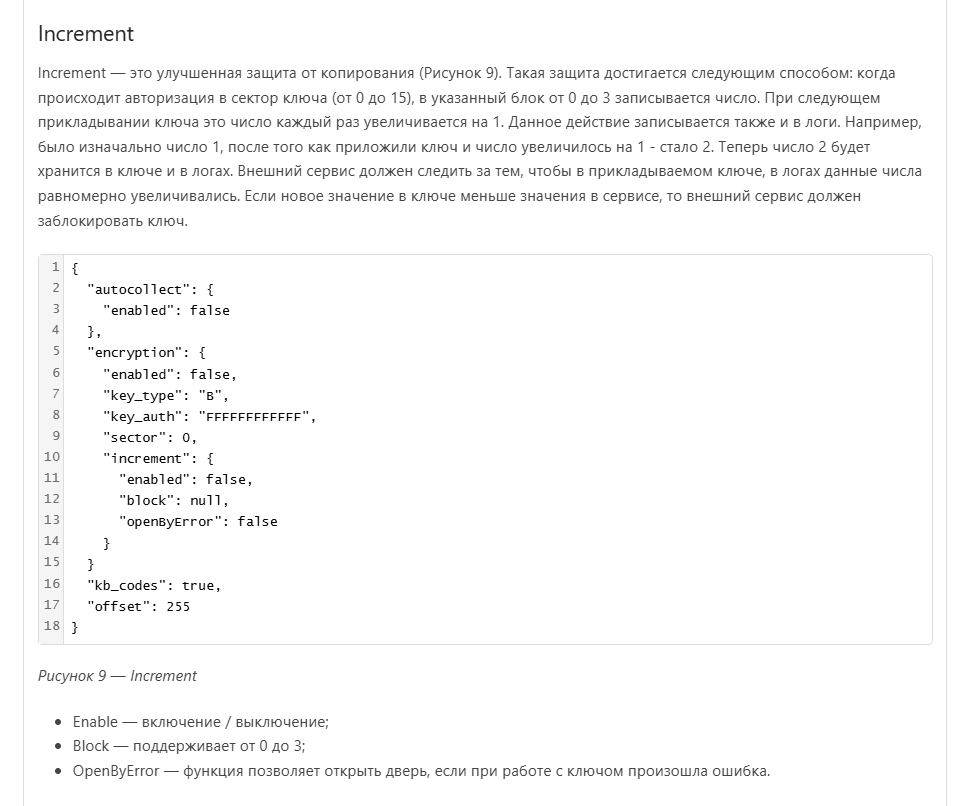Click line number 18 in the gutter
969x806 pixels.
[x=51, y=627]
